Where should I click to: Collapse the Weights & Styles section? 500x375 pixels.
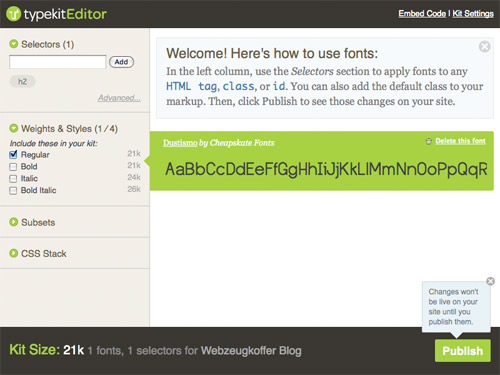[x=14, y=128]
